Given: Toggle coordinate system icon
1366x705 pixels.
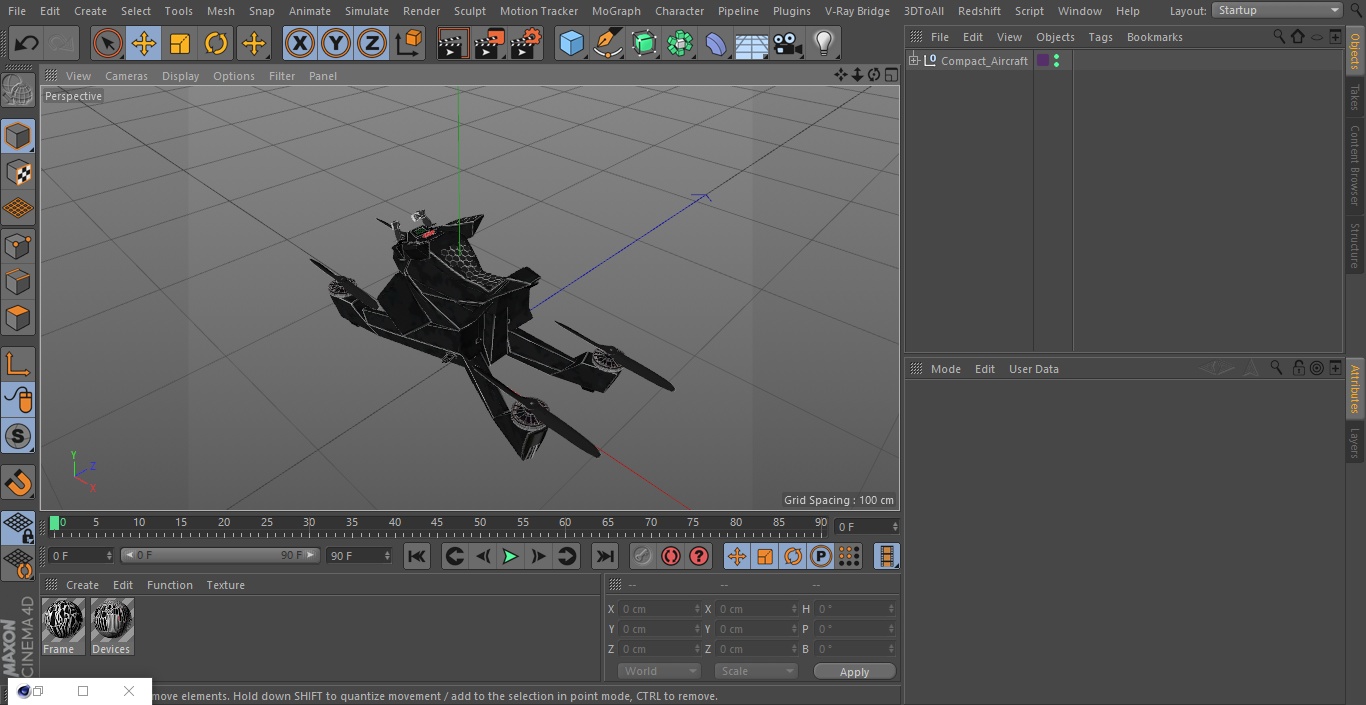Looking at the screenshot, I should pyautogui.click(x=408, y=43).
